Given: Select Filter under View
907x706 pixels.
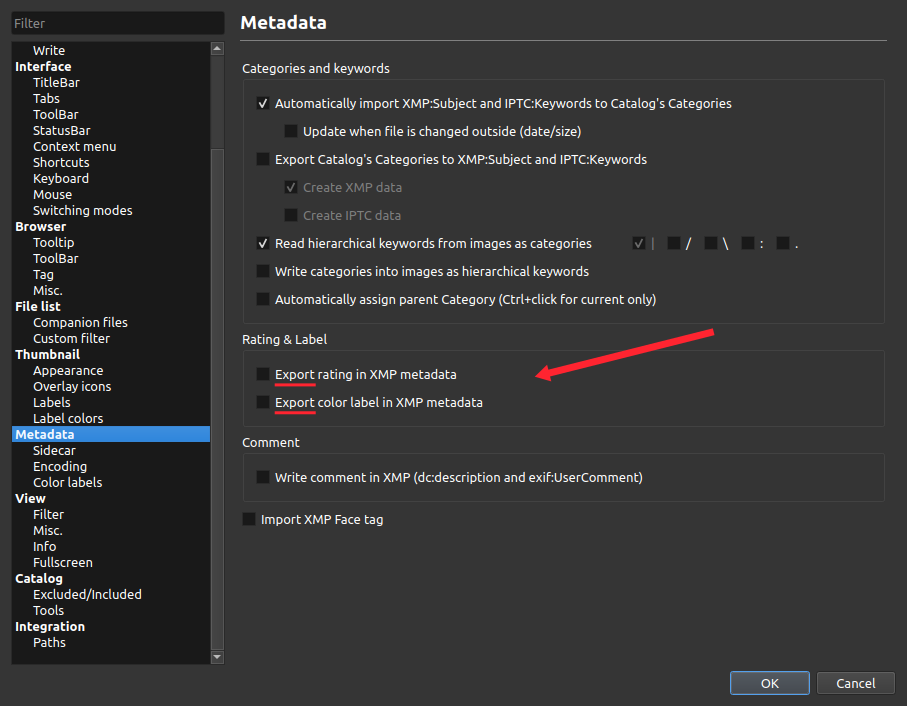Looking at the screenshot, I should tap(49, 514).
